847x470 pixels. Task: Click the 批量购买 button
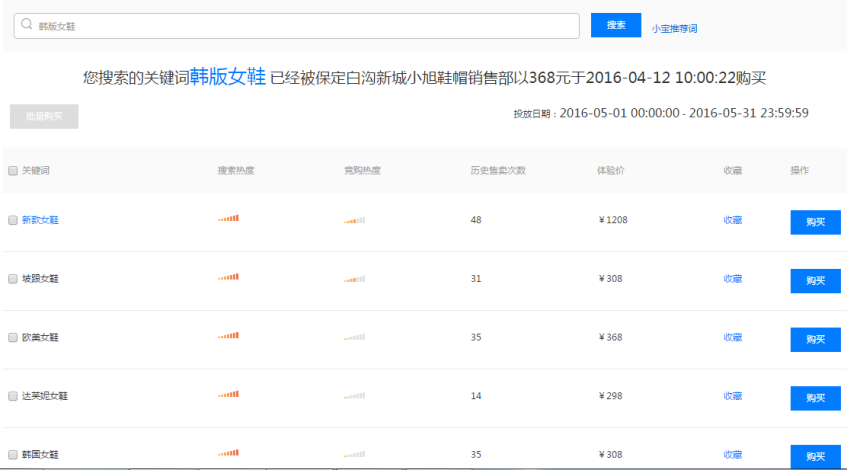tap(44, 116)
